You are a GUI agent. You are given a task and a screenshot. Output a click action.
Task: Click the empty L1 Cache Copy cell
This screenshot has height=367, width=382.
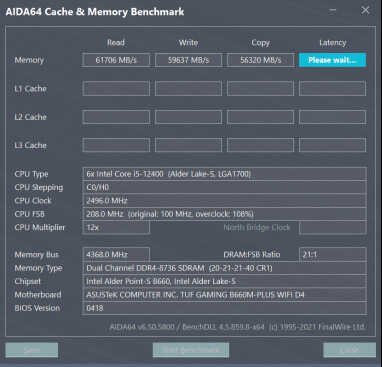[x=261, y=89]
